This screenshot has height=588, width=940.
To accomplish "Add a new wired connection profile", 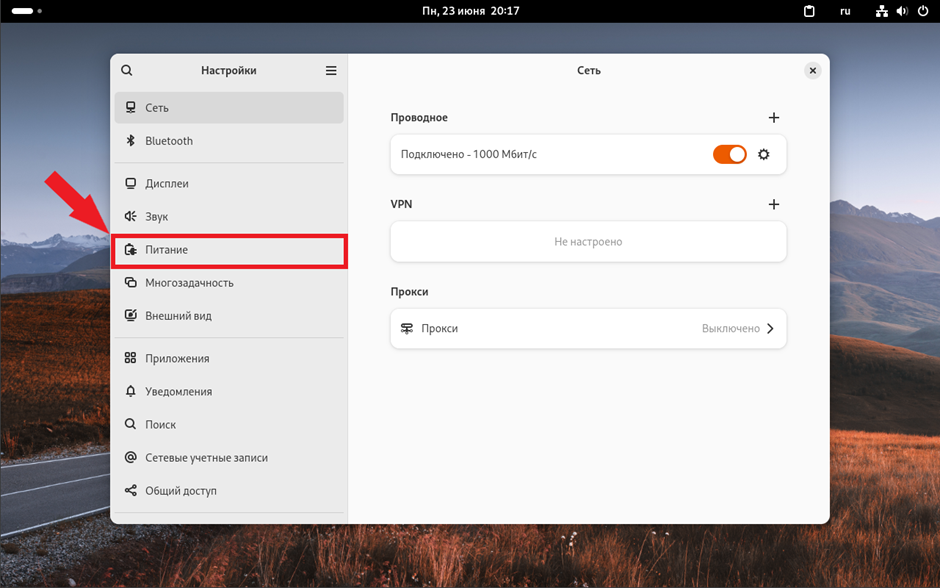I will 773,118.
